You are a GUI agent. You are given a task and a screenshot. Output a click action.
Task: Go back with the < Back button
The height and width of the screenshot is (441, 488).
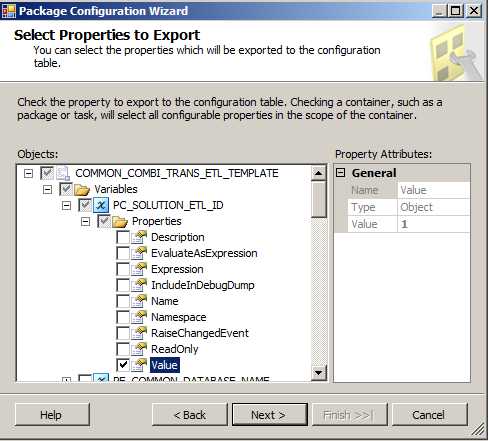coord(190,415)
